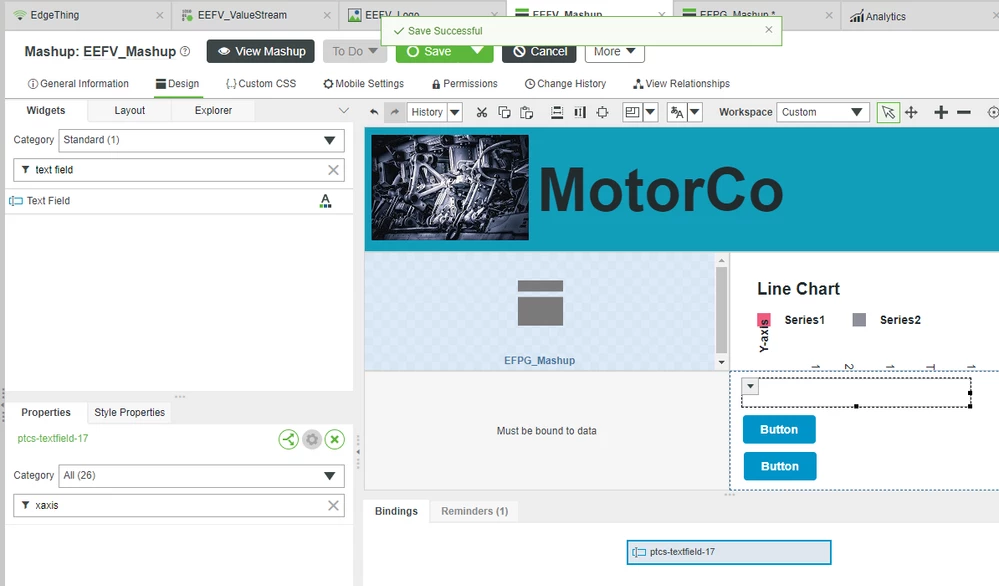Screen dimensions: 999x586
Task: Switch to the Layout panel tab
Action: [x=129, y=110]
